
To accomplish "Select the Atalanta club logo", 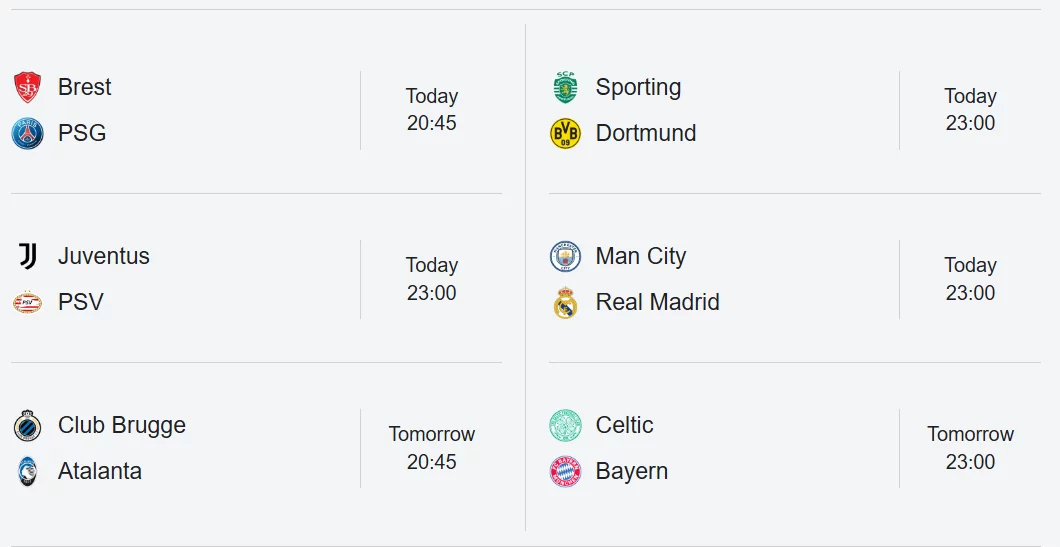I will (28, 471).
